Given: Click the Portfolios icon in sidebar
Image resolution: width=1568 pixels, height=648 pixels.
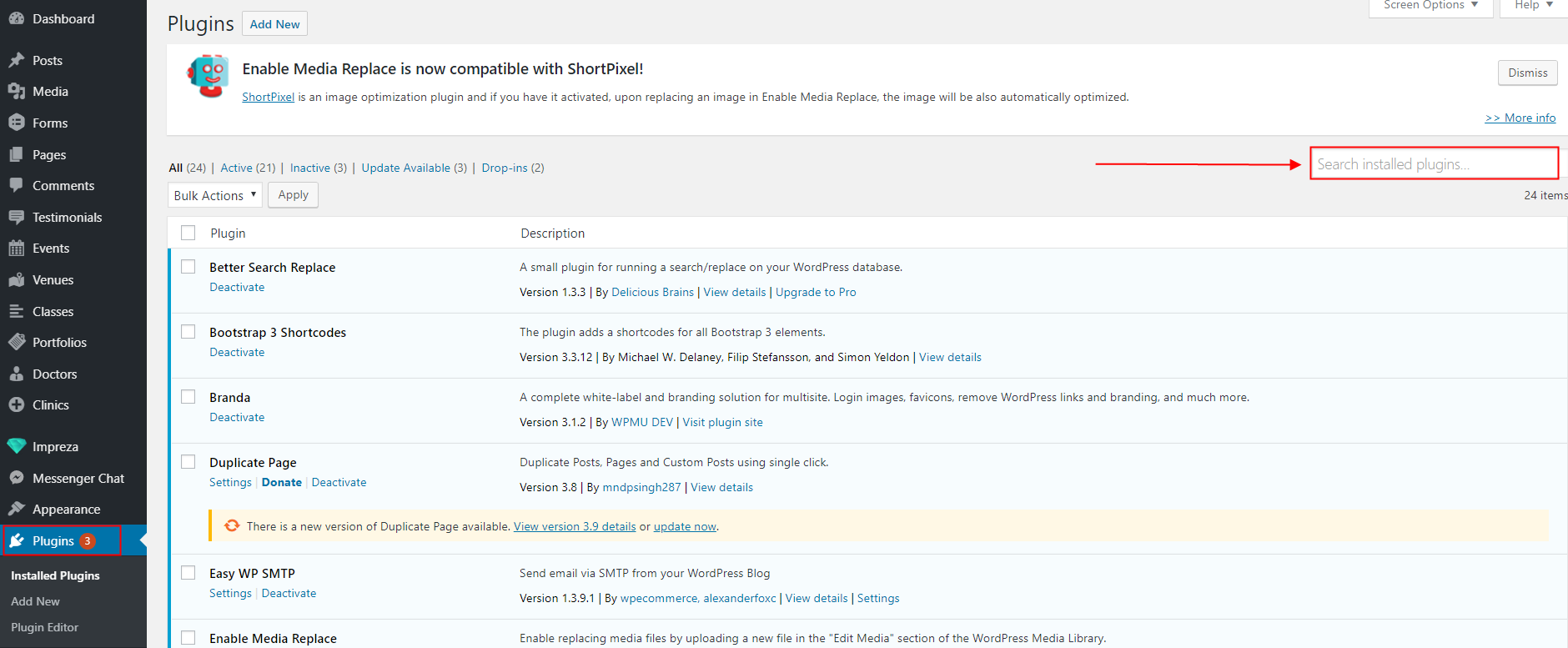Looking at the screenshot, I should point(17,342).
